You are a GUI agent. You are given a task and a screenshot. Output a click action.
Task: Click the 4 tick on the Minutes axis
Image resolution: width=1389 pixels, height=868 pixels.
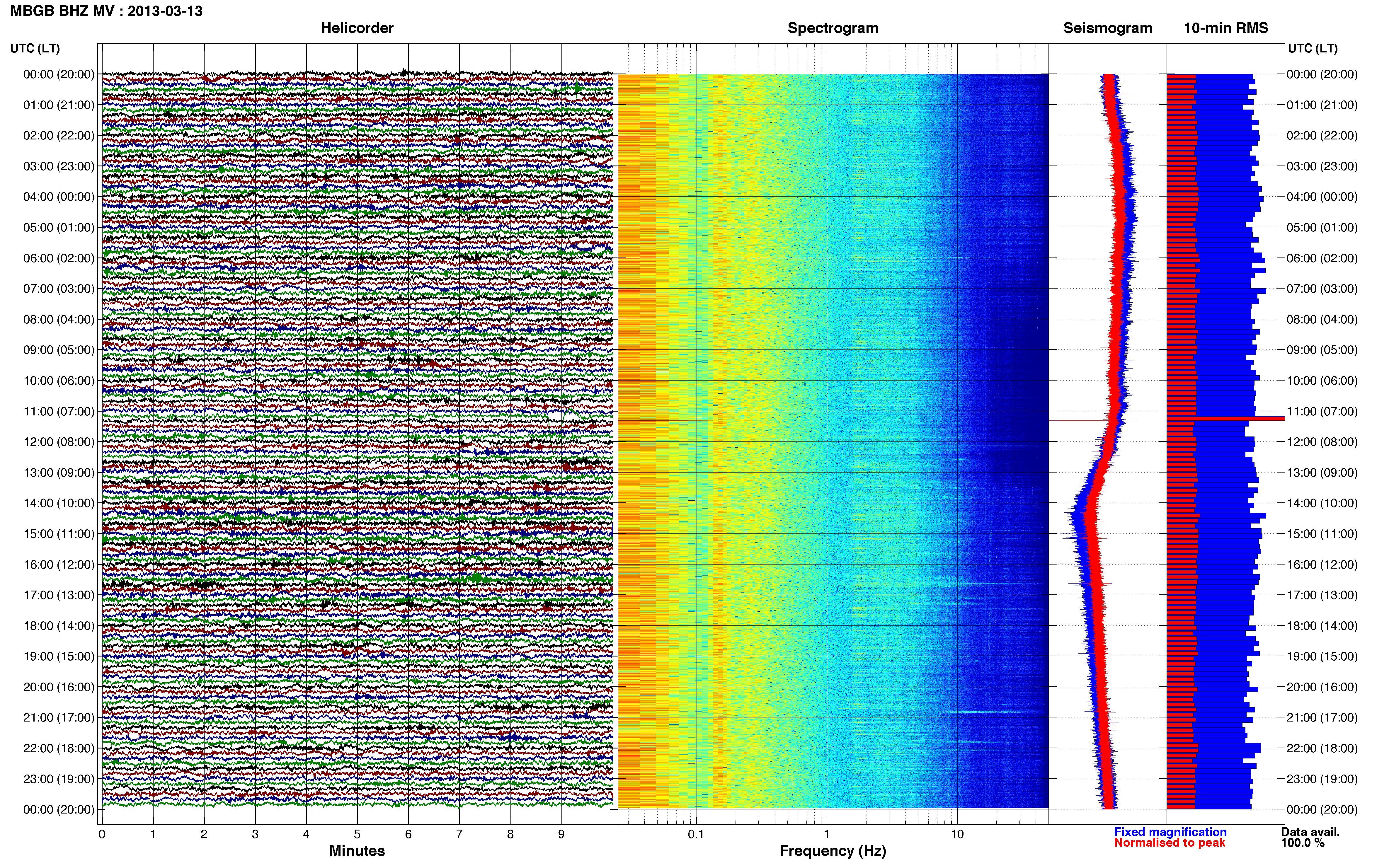pos(306,835)
